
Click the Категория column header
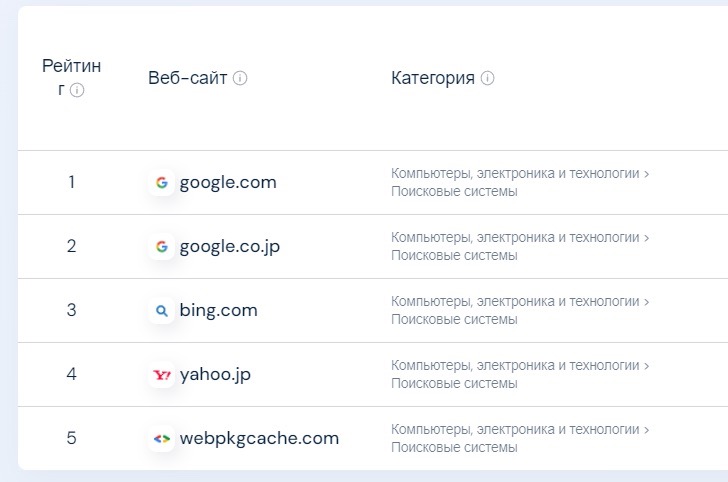point(433,78)
